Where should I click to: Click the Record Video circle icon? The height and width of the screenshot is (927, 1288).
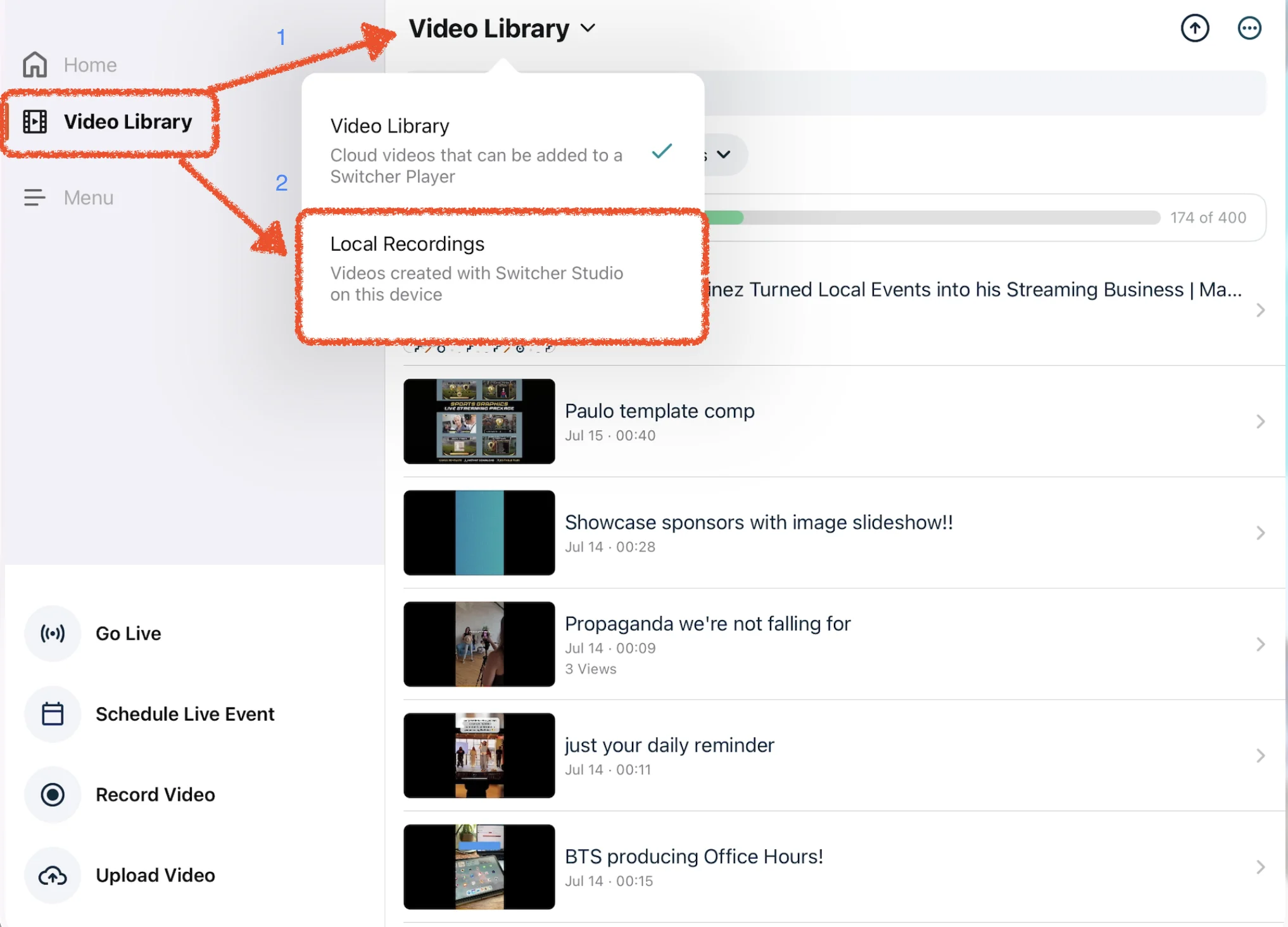[x=53, y=795]
